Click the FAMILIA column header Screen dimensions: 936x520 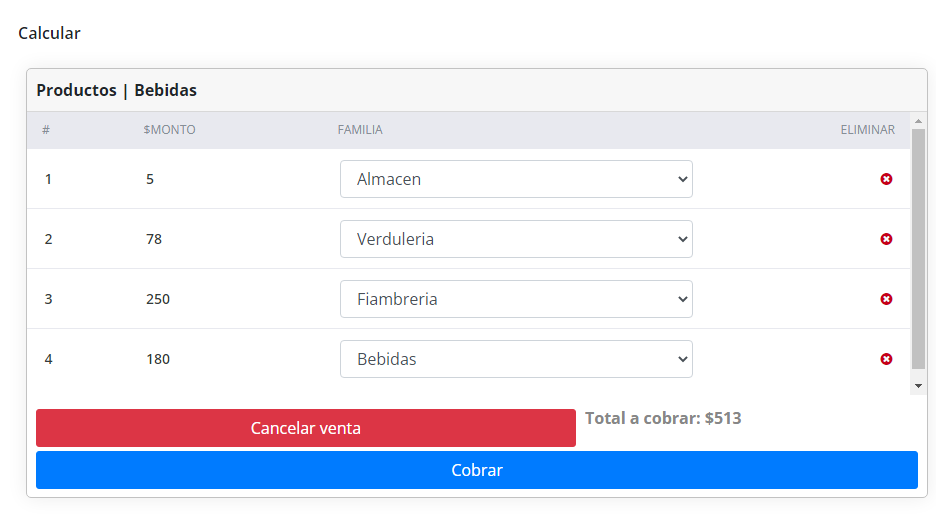360,130
